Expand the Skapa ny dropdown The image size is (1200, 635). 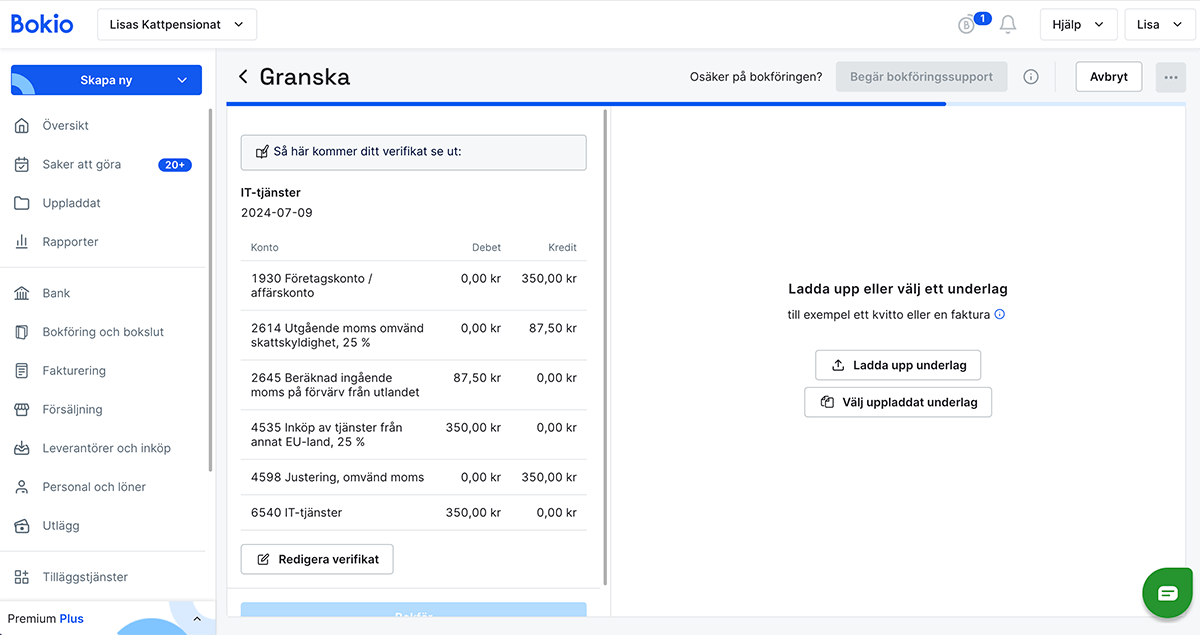(105, 78)
